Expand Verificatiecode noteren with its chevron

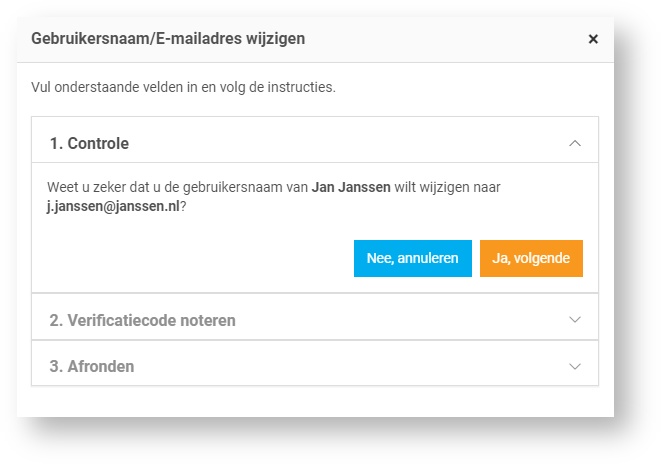[x=574, y=319]
